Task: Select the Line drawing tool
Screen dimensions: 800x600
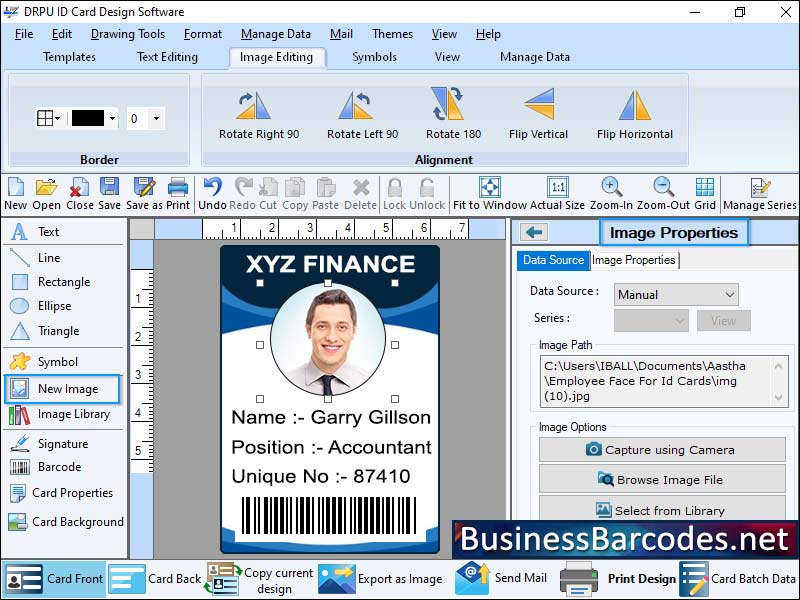Action: 35,258
